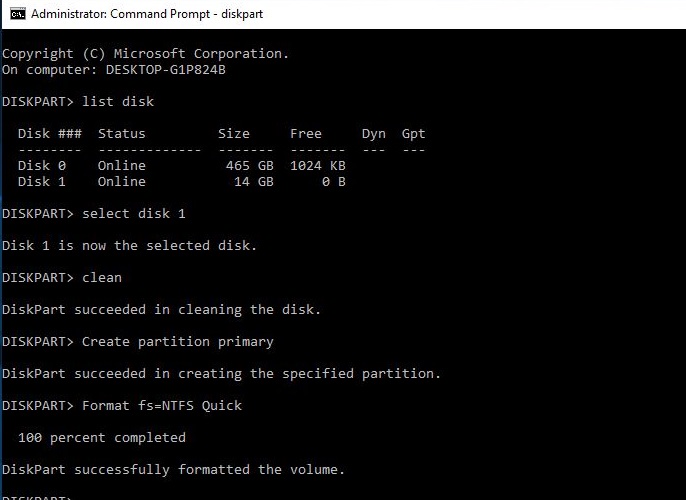Click the 'Size' column header
The width and height of the screenshot is (686, 500).
coord(234,133)
